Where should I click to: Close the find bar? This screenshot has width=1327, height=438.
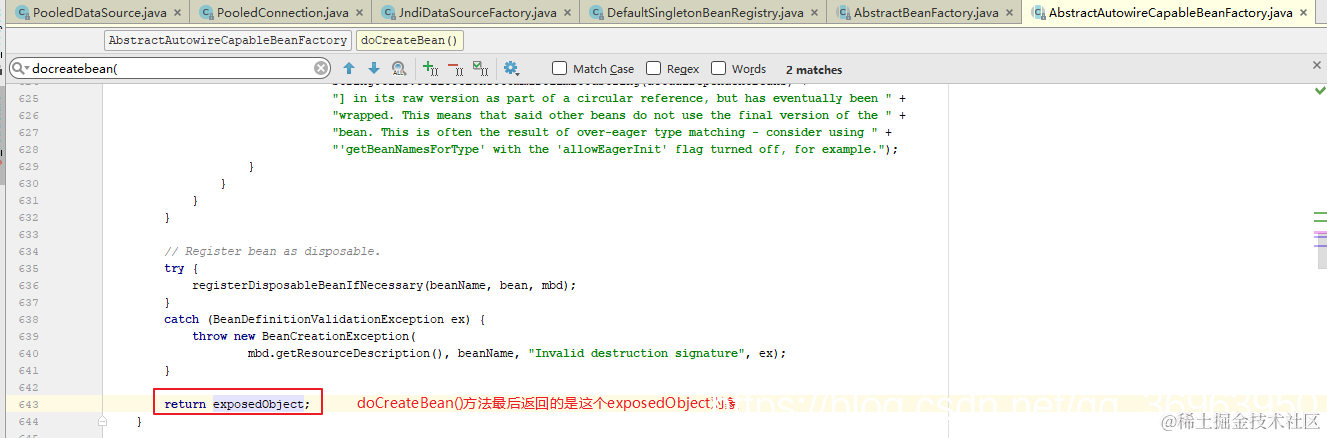1317,65
